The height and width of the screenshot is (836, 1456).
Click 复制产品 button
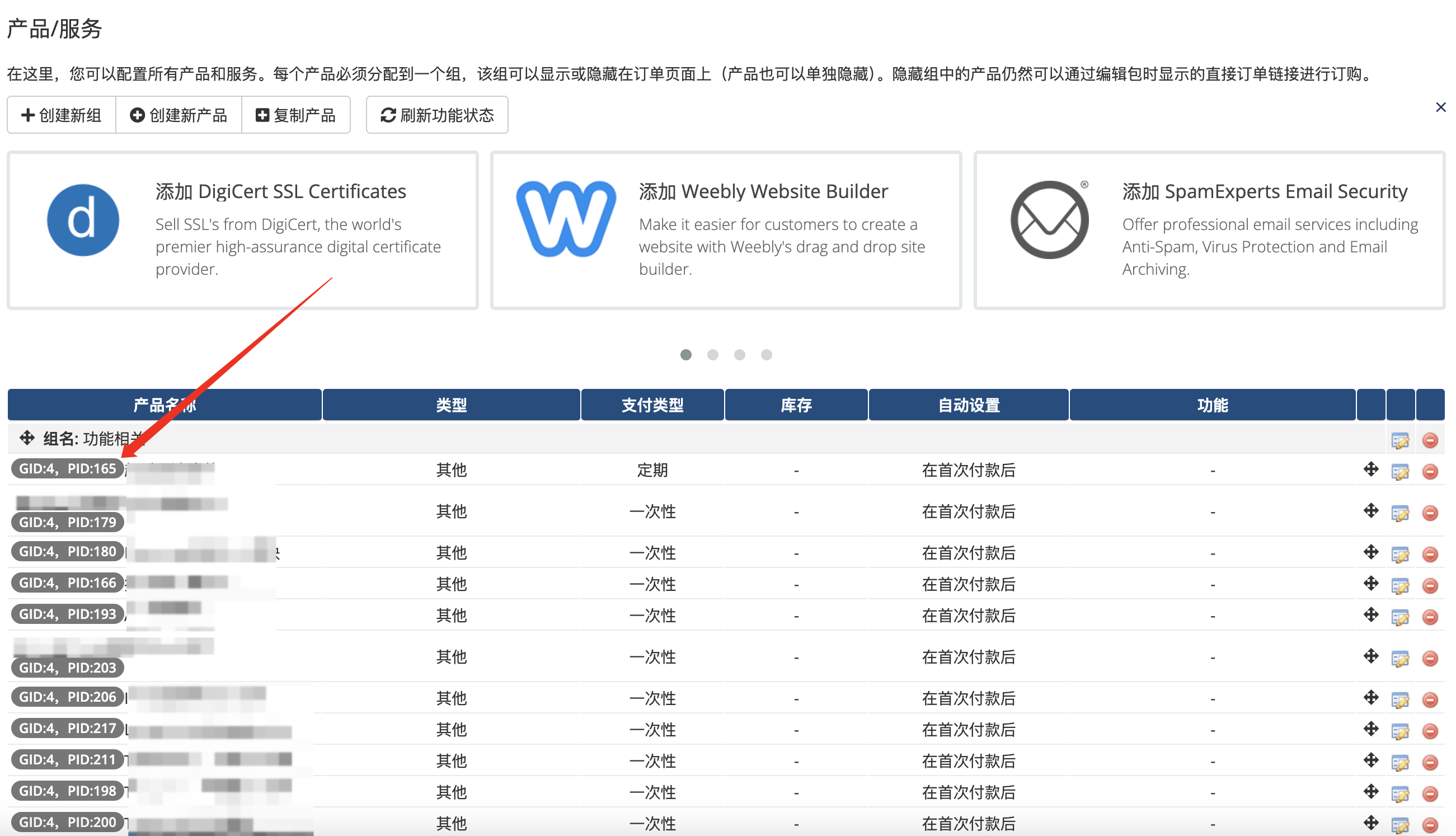point(295,115)
